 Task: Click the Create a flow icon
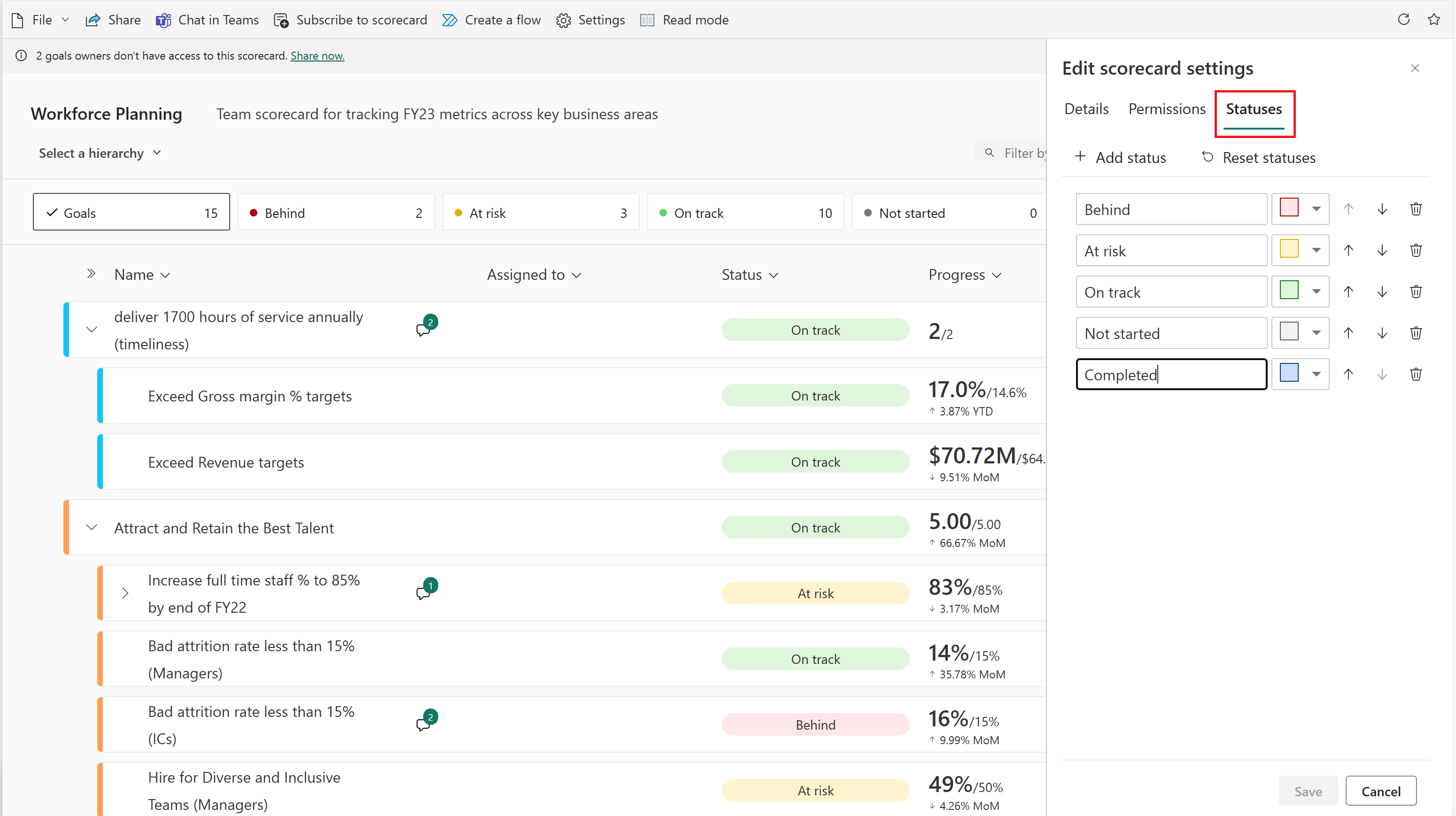click(452, 18)
